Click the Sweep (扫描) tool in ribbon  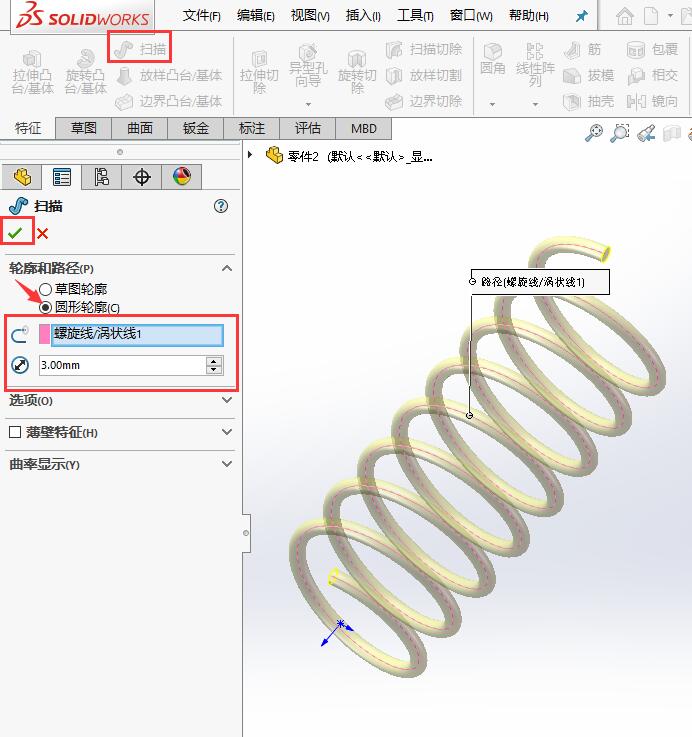coord(140,48)
